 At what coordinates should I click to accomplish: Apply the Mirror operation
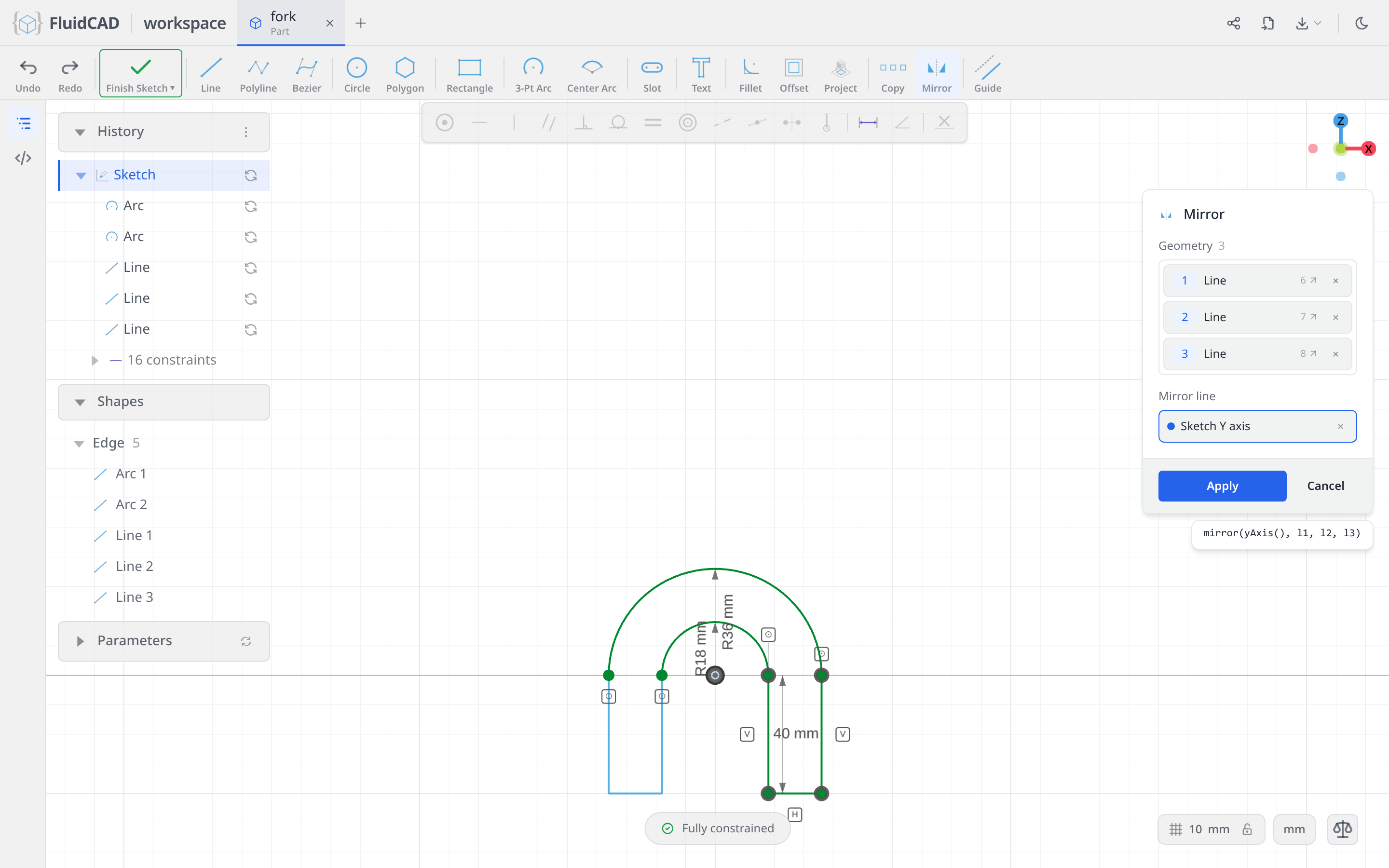(1222, 486)
